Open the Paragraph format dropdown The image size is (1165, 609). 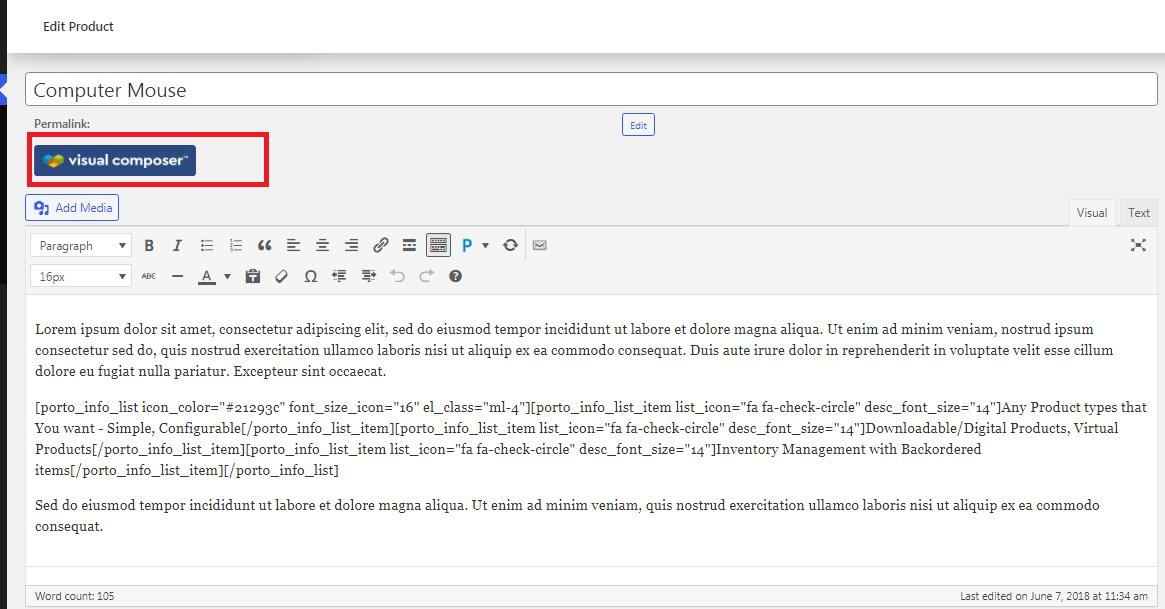pos(81,245)
